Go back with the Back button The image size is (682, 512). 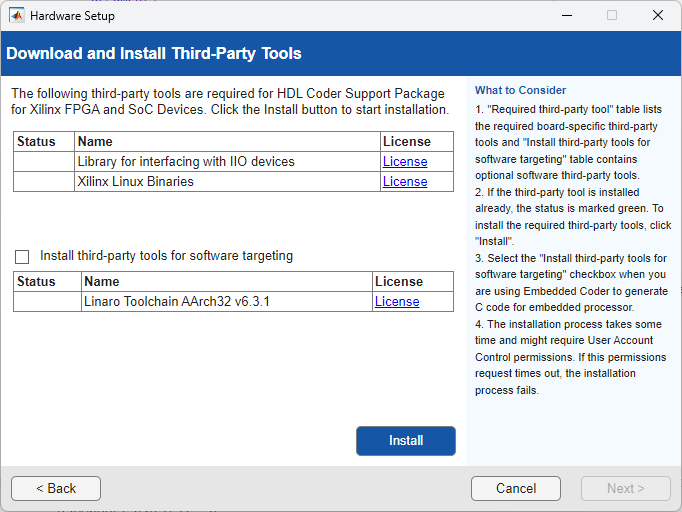coord(56,488)
